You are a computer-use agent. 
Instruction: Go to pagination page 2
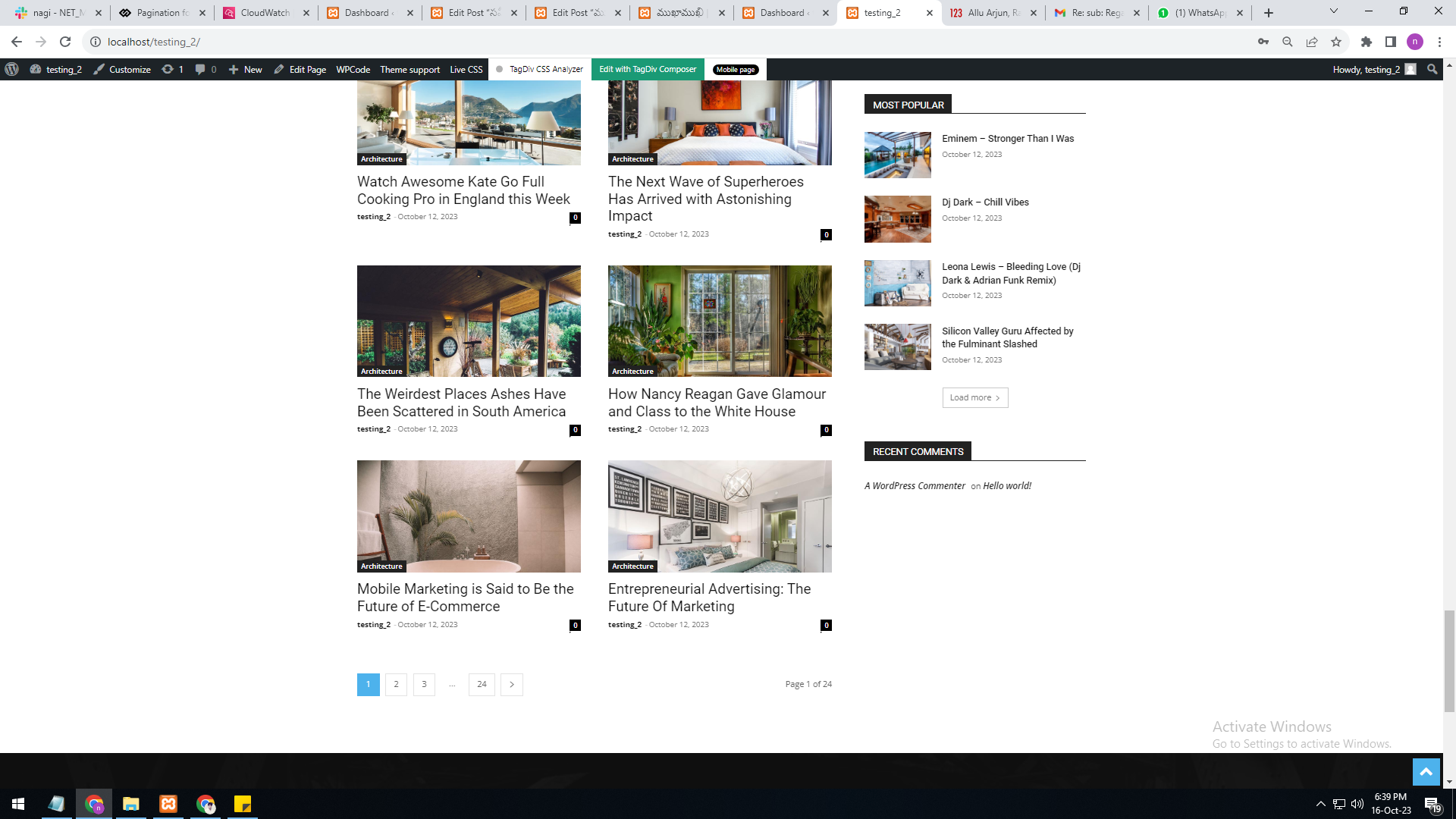[x=396, y=684]
